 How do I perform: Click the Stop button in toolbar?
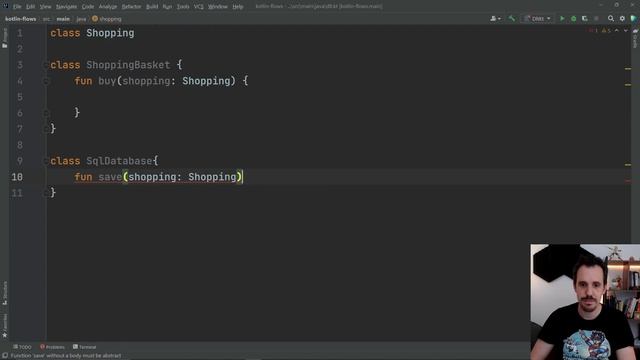[596, 19]
